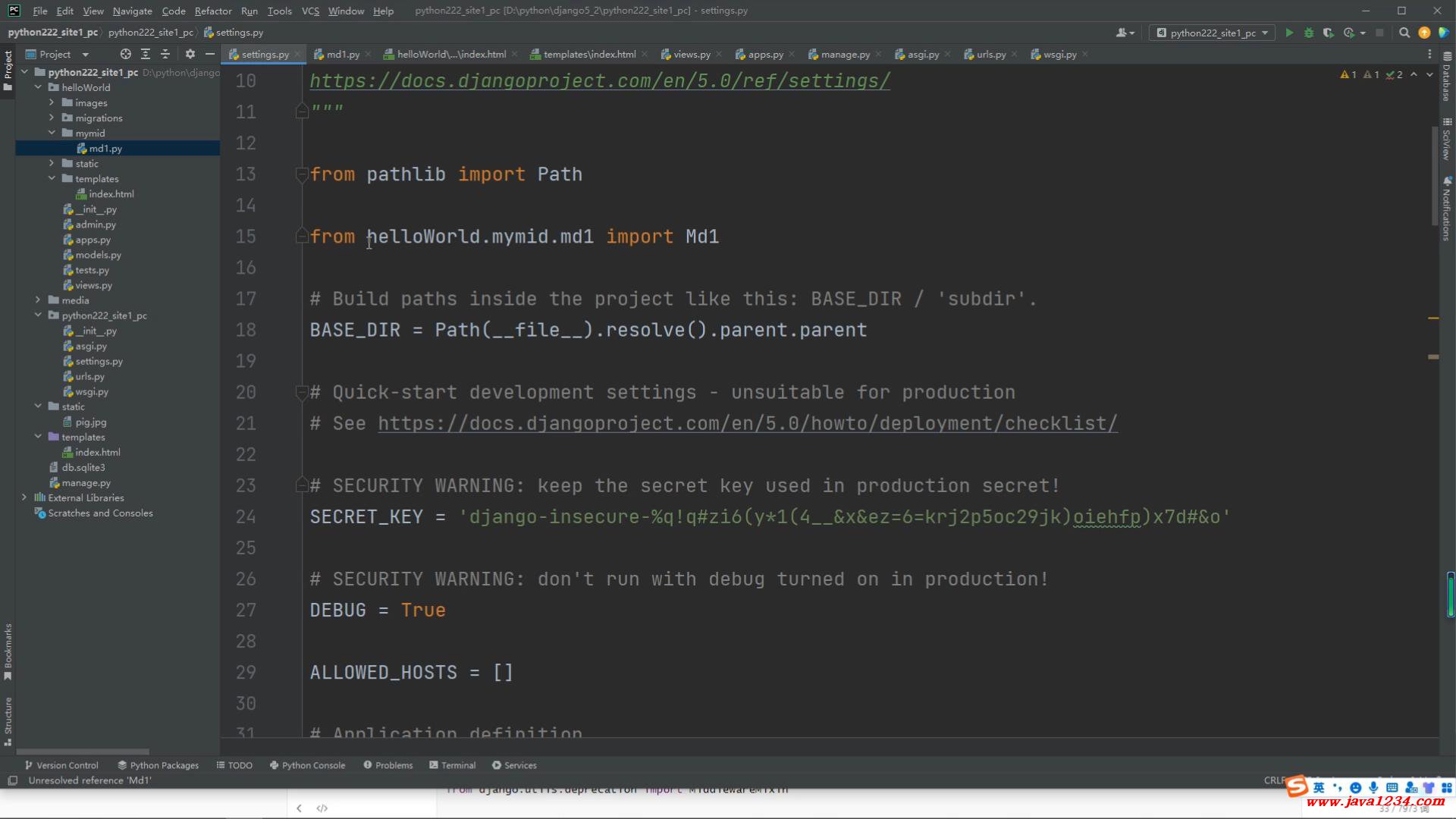Image resolution: width=1456 pixels, height=819 pixels.
Task: Open the Database side panel
Action: 1447,77
